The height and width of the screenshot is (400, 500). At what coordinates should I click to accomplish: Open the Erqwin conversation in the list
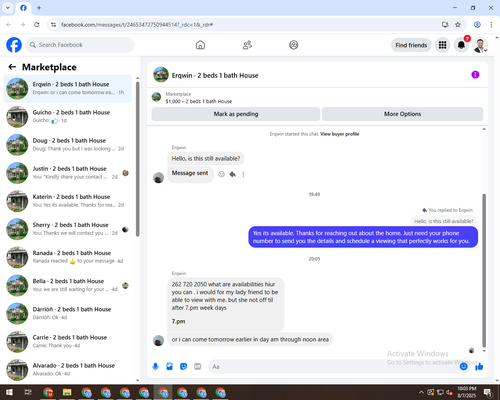(67, 88)
